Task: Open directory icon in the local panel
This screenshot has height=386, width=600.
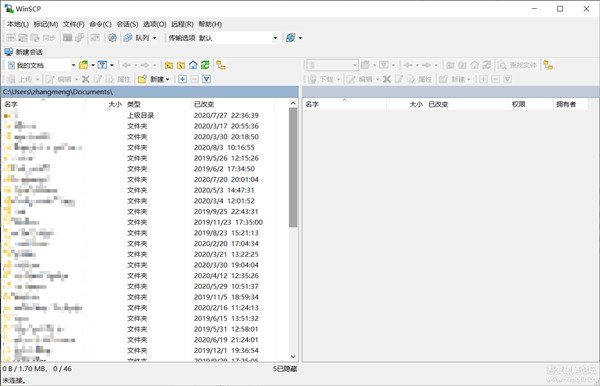Action: tap(83, 65)
